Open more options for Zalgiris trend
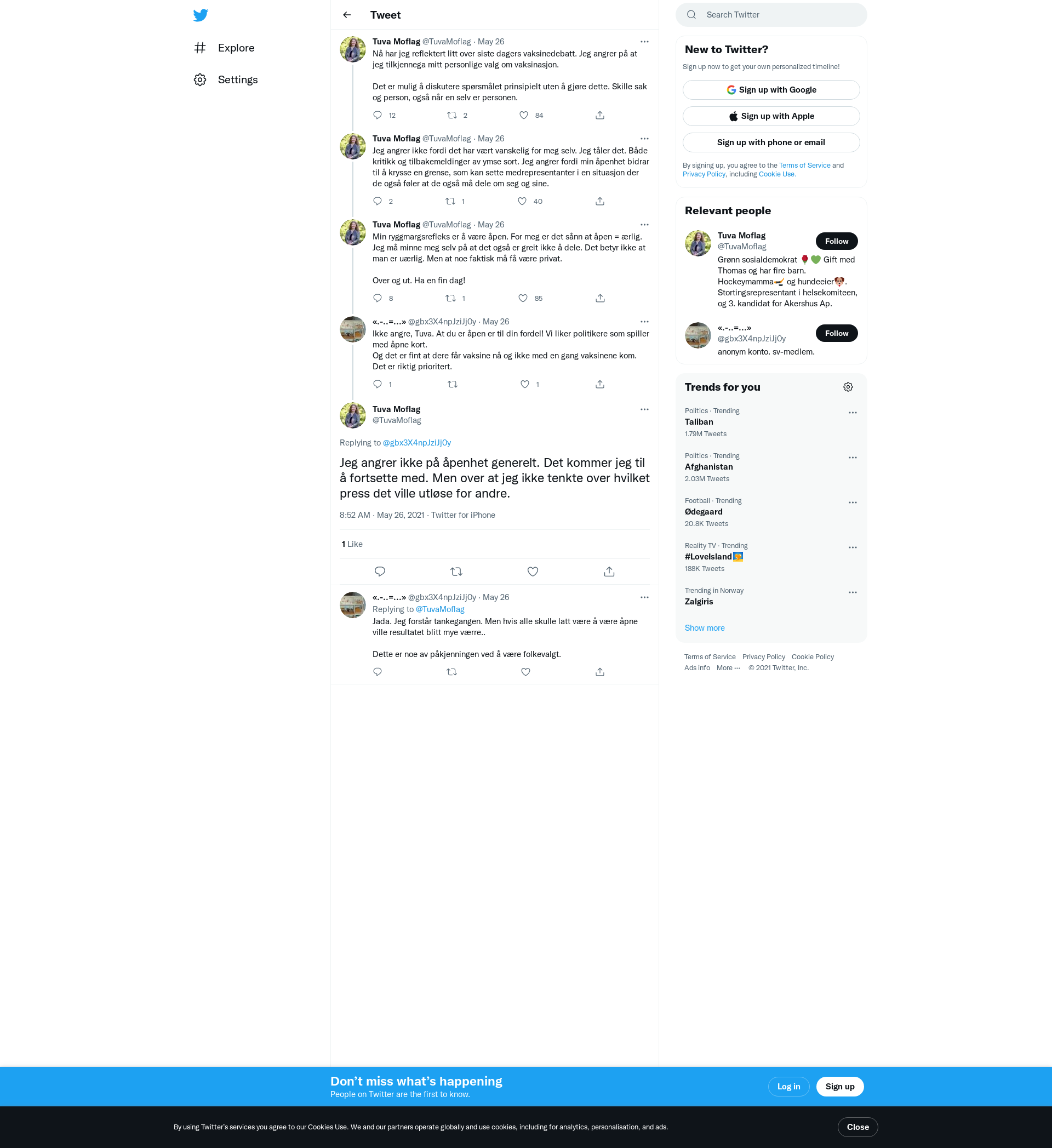The width and height of the screenshot is (1052, 1148). [x=853, y=593]
